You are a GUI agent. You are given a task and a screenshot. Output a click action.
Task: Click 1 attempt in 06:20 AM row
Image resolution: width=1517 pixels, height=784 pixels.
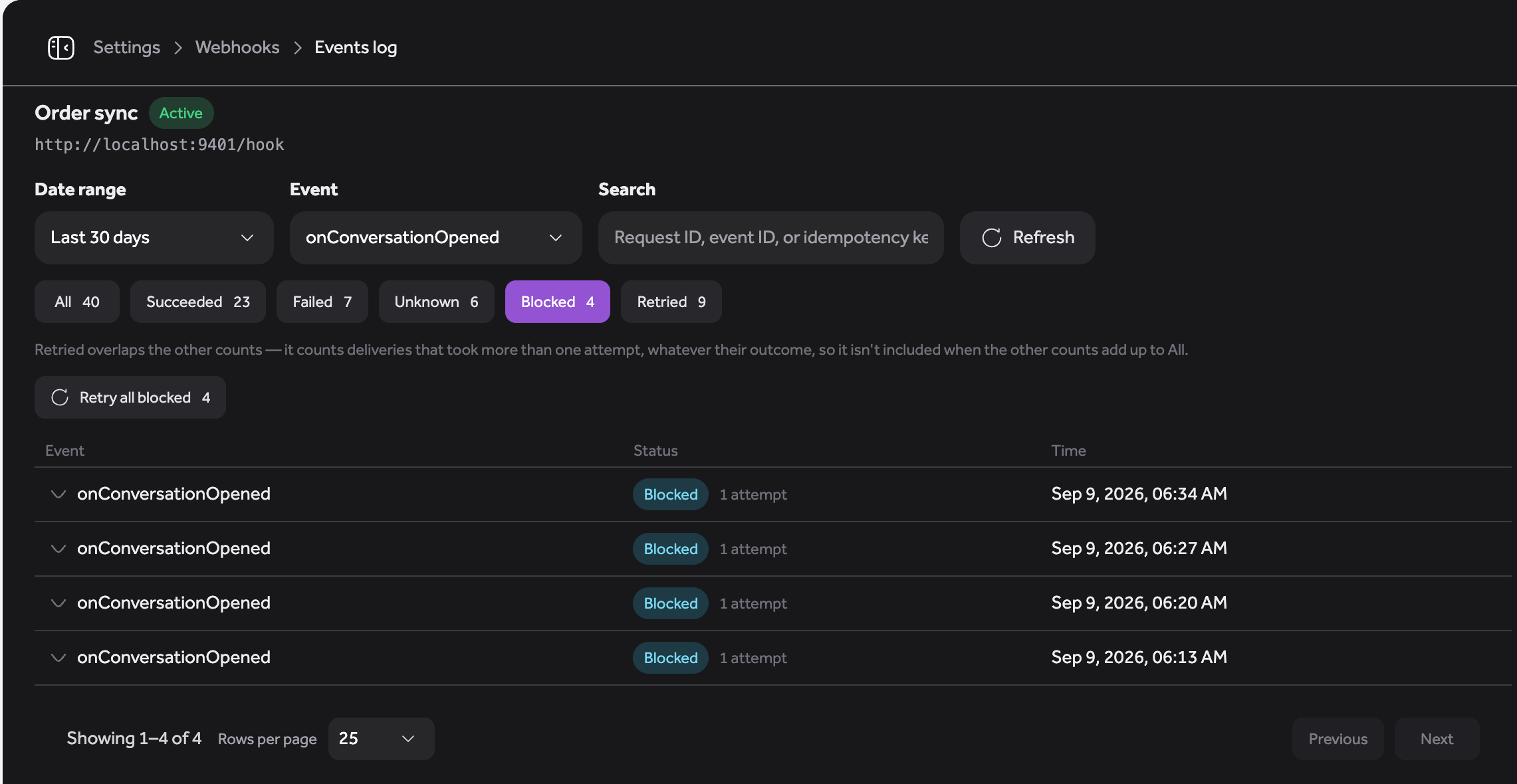point(753,603)
